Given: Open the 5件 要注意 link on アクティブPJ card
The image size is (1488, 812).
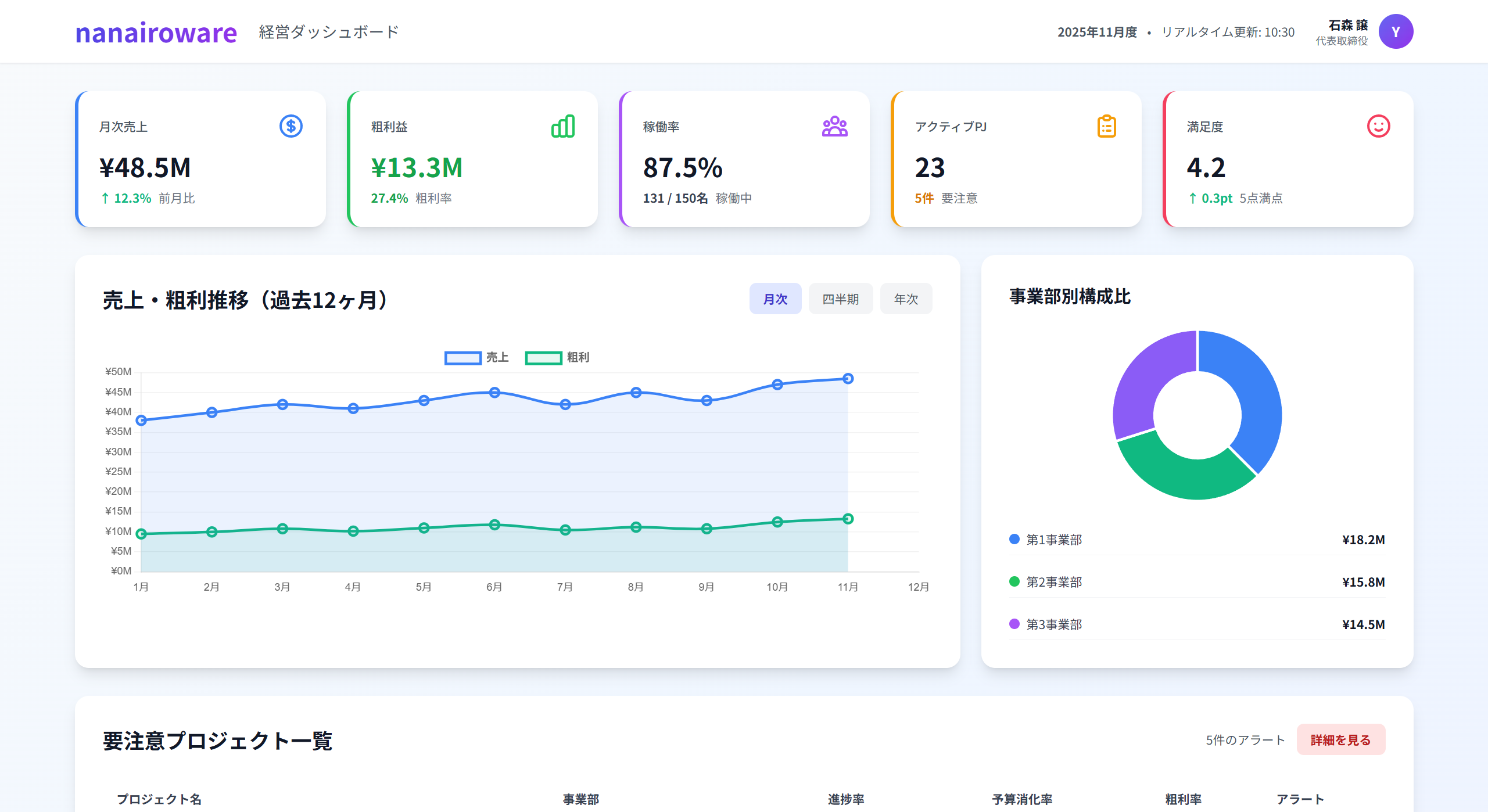Looking at the screenshot, I should 924,198.
